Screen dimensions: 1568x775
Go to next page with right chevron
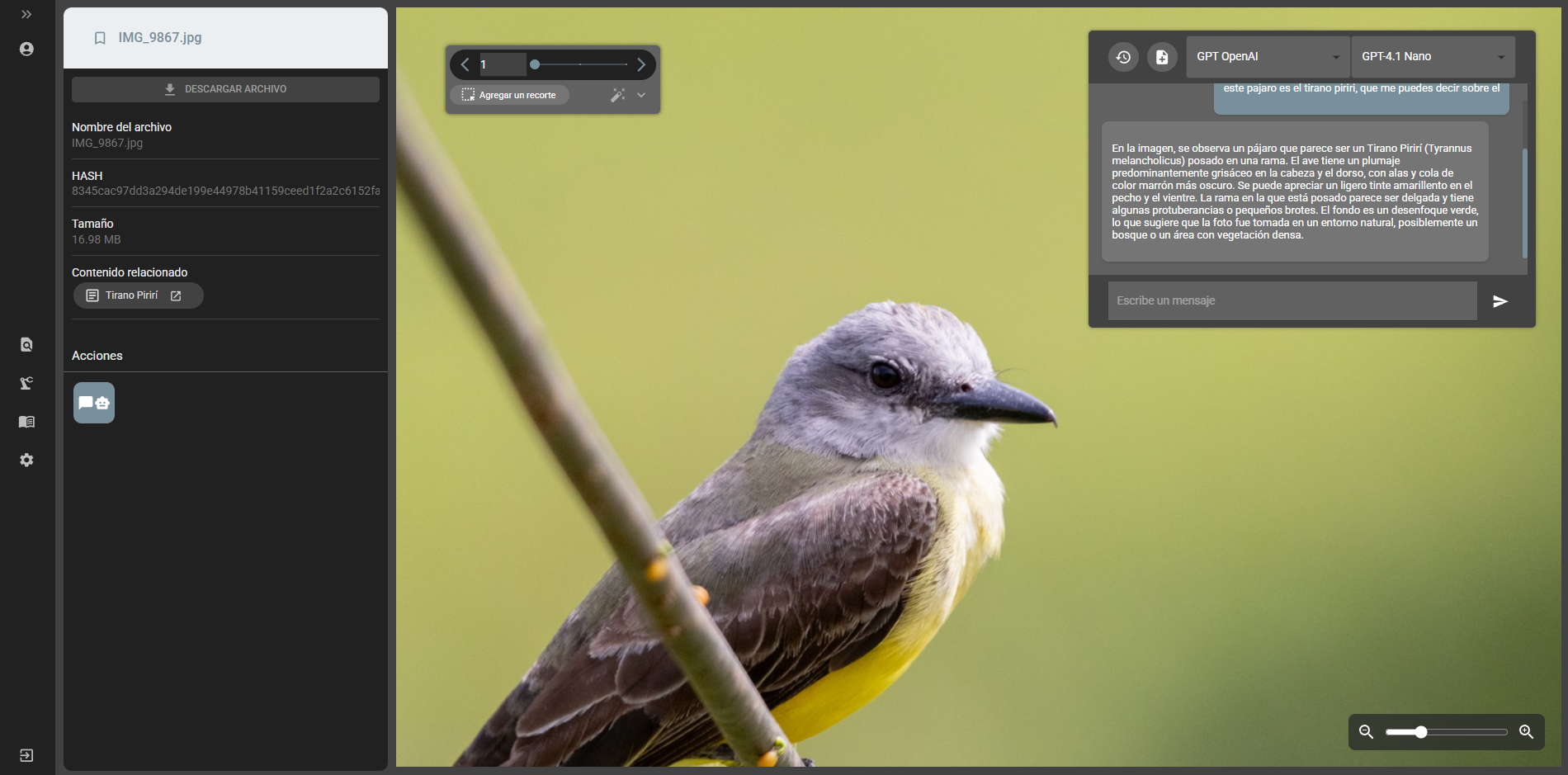coord(641,64)
